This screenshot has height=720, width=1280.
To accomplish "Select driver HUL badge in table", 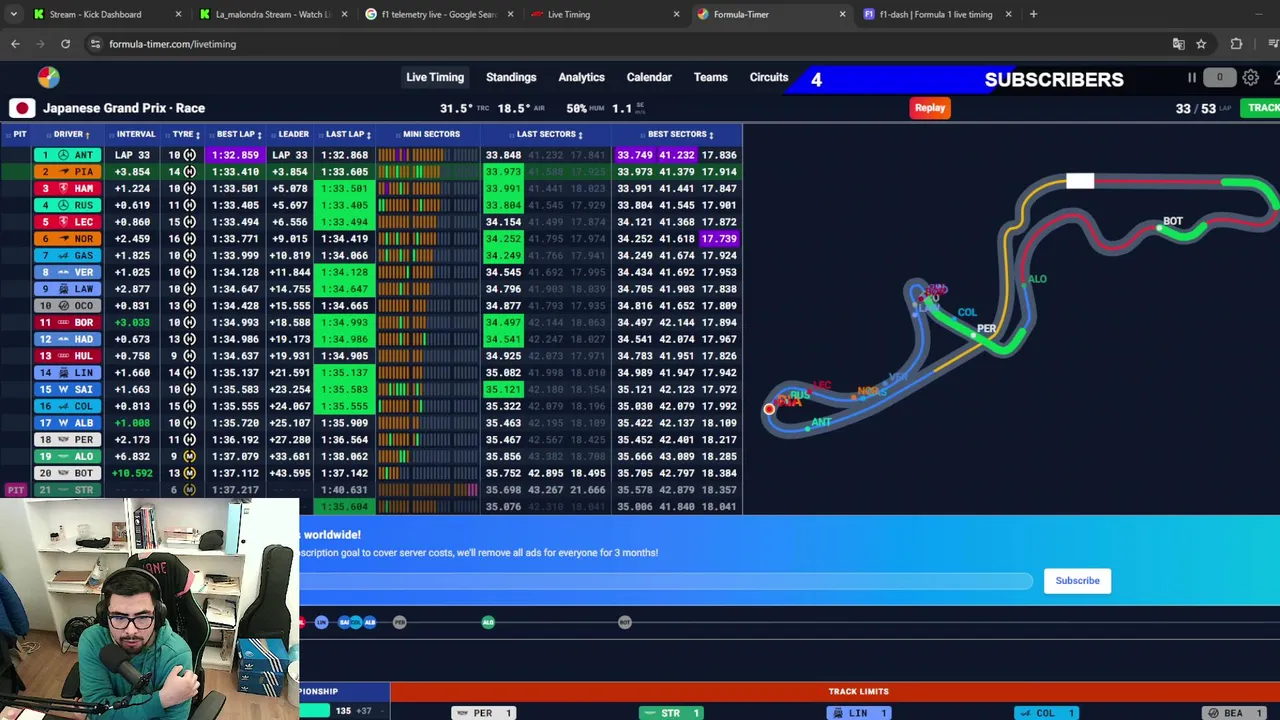I will pyautogui.click(x=67, y=356).
